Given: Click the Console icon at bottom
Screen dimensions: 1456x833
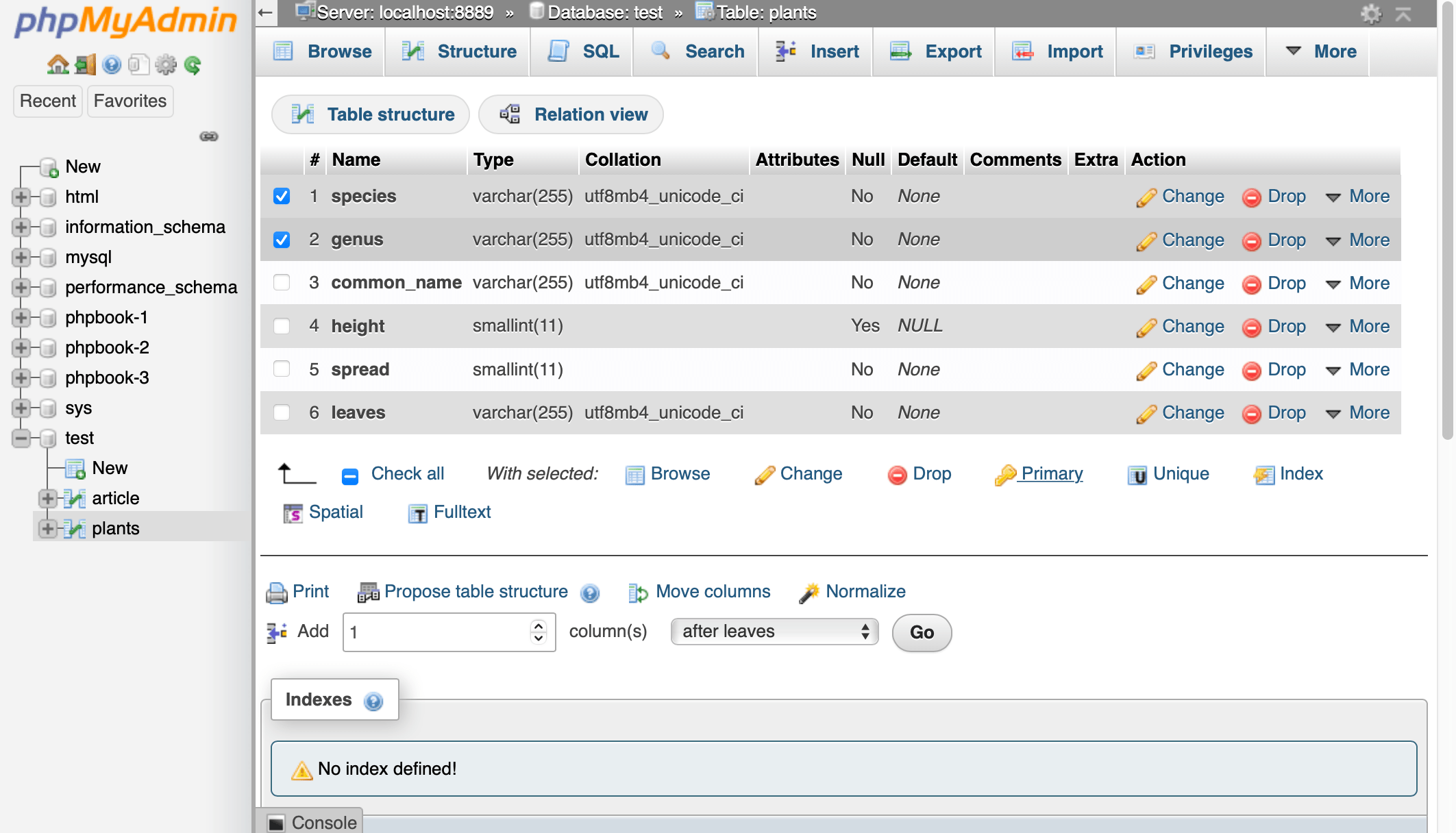Looking at the screenshot, I should point(276,823).
